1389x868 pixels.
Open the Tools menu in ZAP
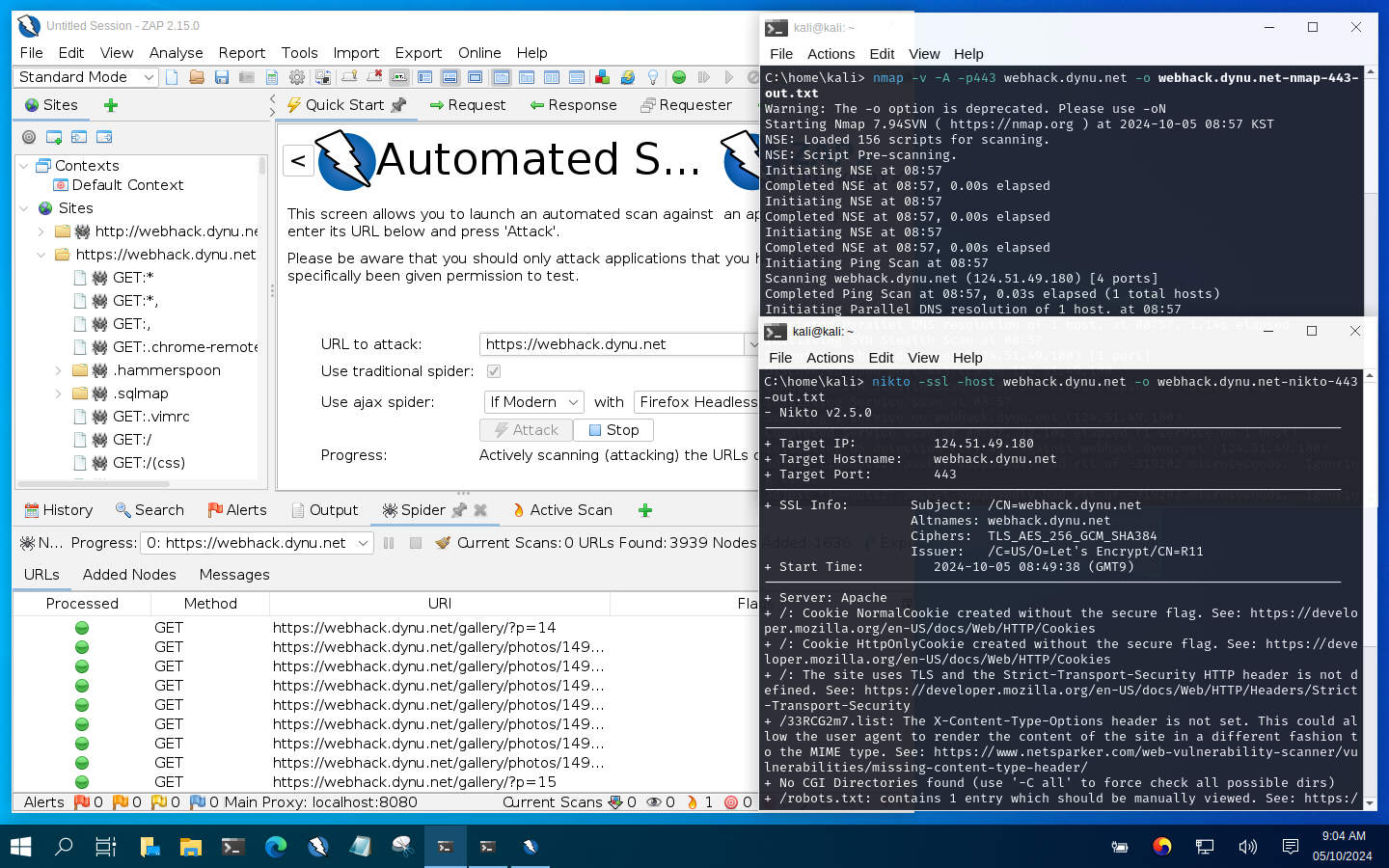(x=299, y=53)
